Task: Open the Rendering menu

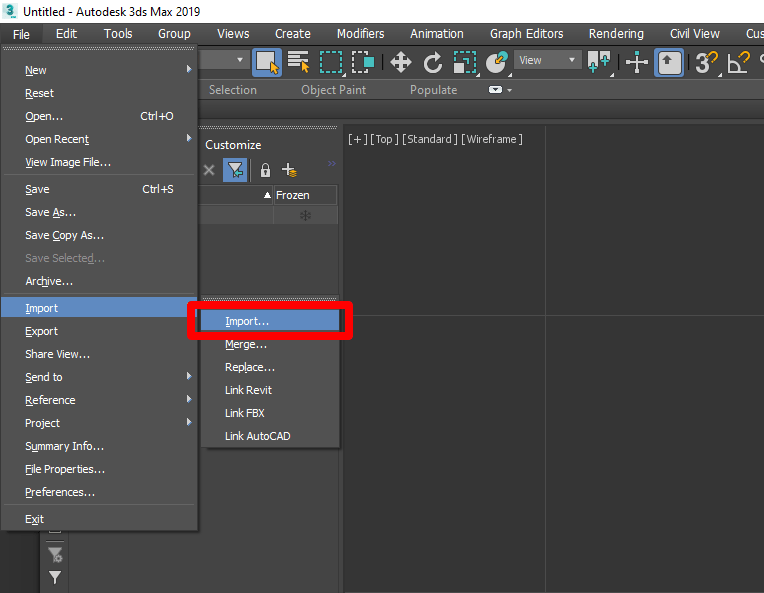Action: 616,34
